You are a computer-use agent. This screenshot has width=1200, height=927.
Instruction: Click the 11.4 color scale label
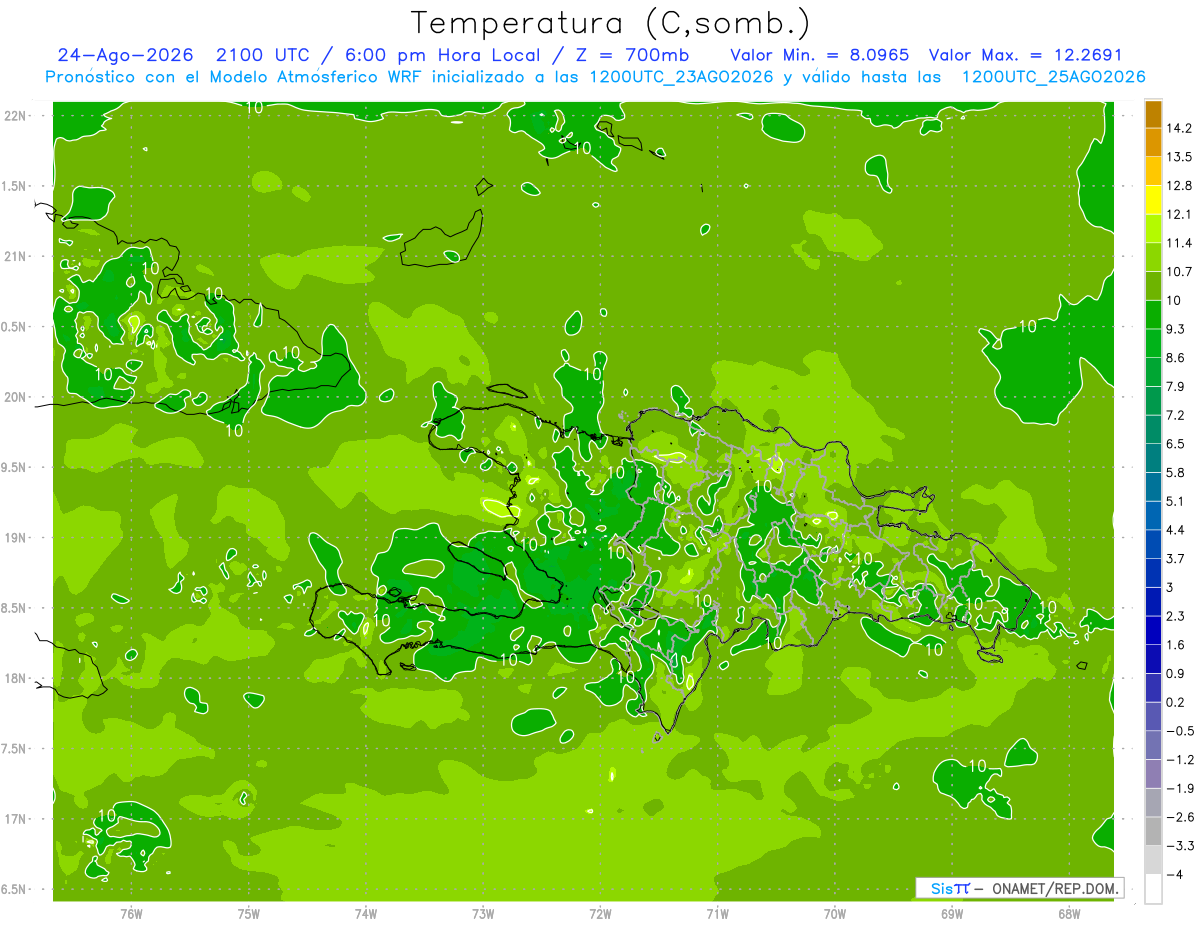pyautogui.click(x=1180, y=243)
